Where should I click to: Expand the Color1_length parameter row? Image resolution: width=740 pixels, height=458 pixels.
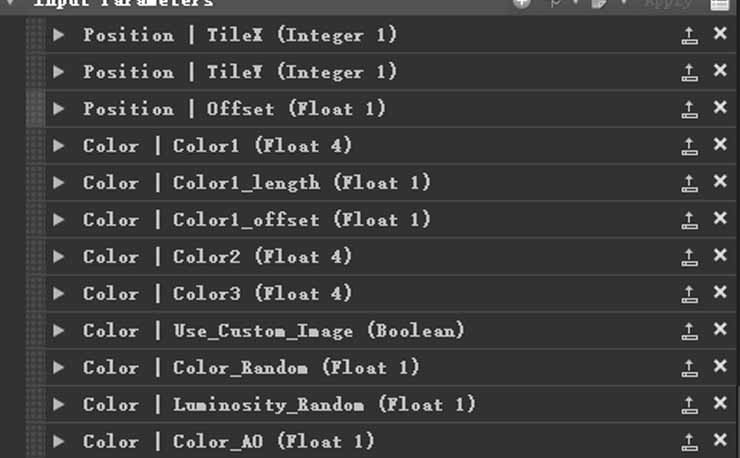point(59,182)
